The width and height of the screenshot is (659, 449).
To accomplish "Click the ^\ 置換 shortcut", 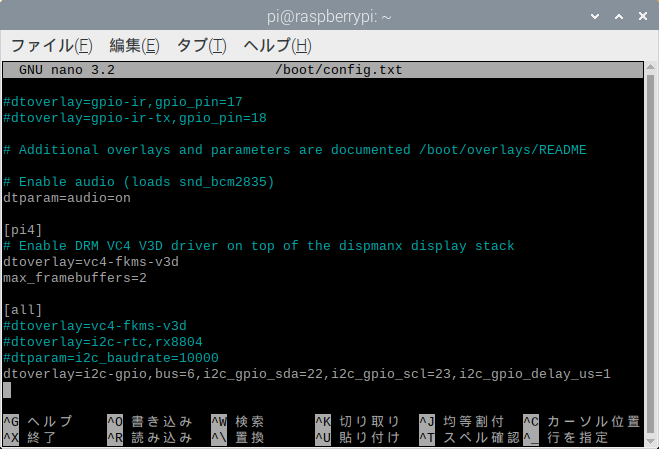I will pos(237,438).
